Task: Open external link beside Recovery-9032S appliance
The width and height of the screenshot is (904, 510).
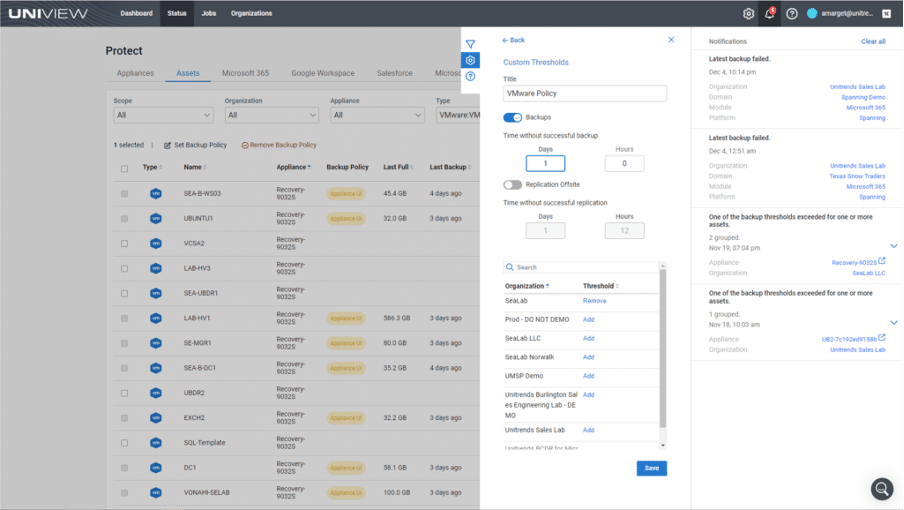Action: click(882, 261)
